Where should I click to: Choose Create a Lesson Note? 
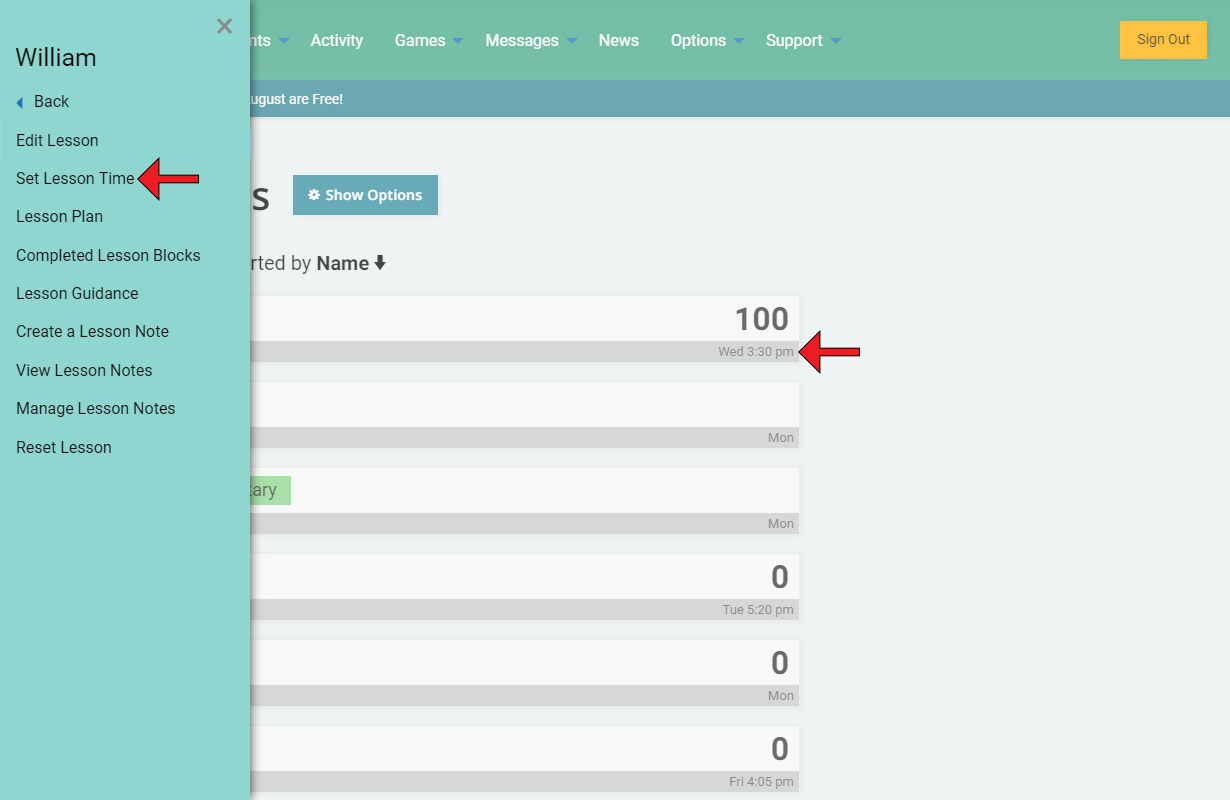(92, 331)
